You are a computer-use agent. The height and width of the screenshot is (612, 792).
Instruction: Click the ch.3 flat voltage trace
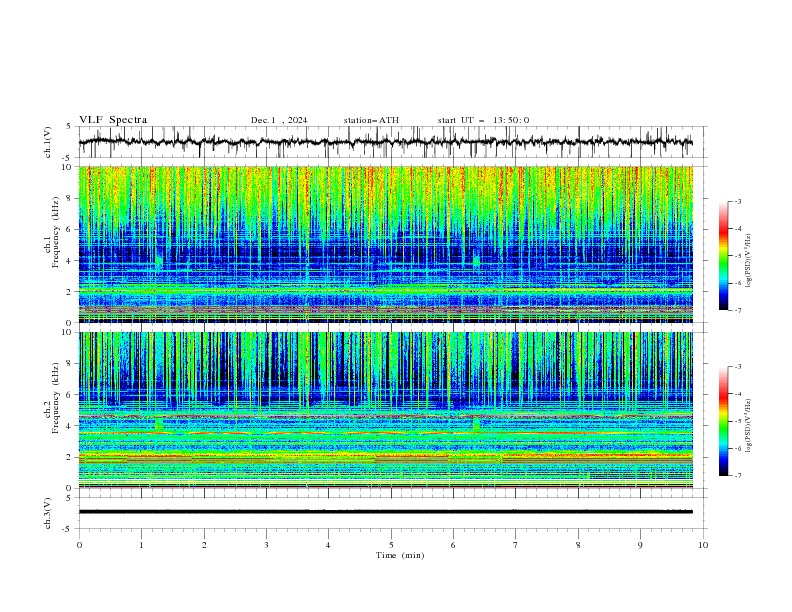coord(385,512)
